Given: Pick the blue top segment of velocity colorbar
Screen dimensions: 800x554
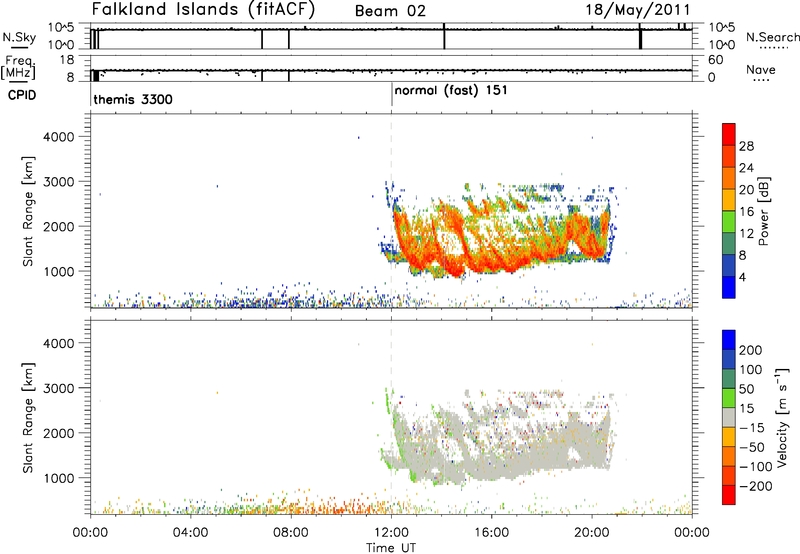Looking at the screenshot, I should [x=729, y=340].
